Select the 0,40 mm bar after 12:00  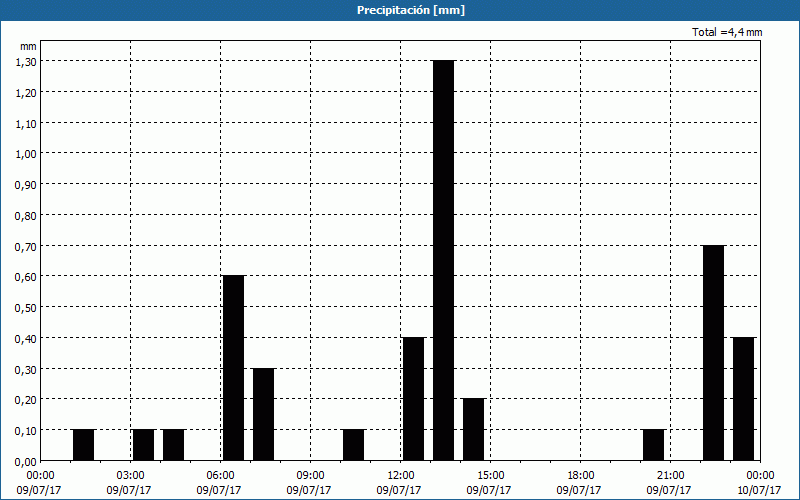(x=413, y=399)
